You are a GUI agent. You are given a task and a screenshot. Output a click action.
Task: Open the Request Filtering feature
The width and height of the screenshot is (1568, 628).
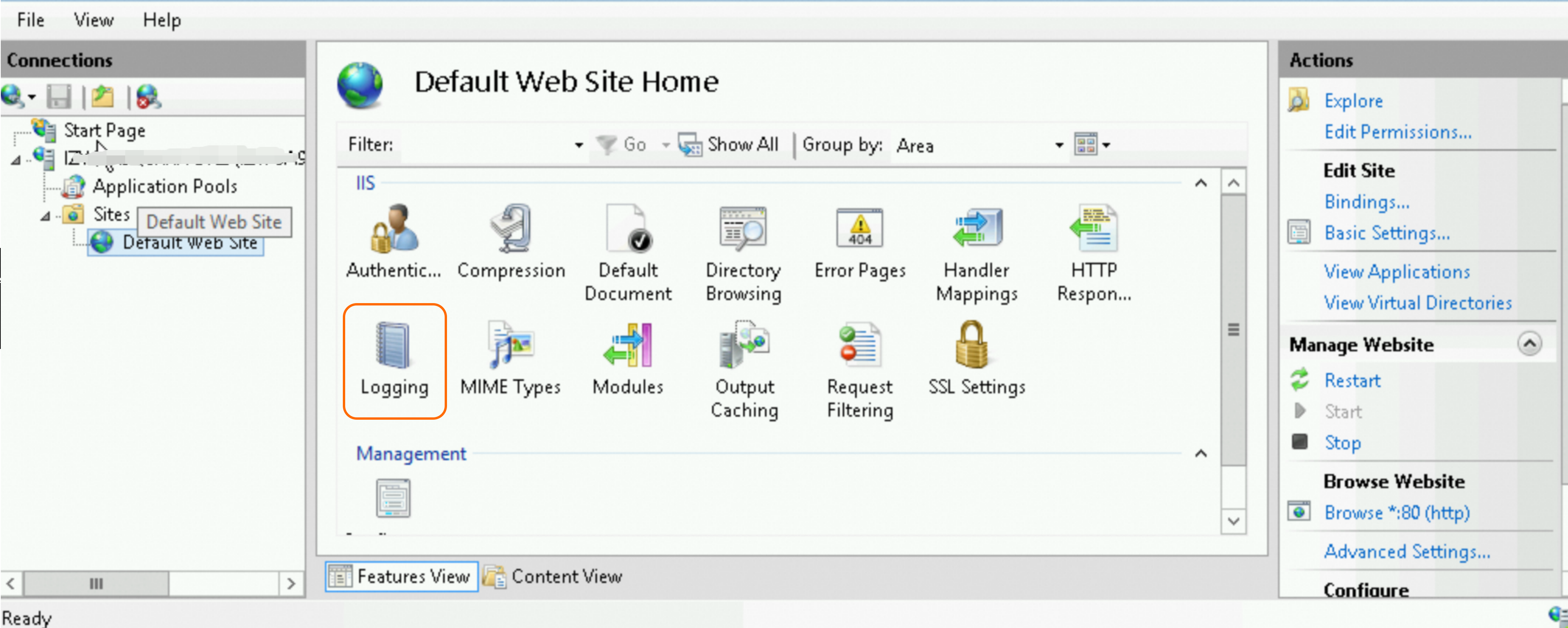click(x=860, y=370)
